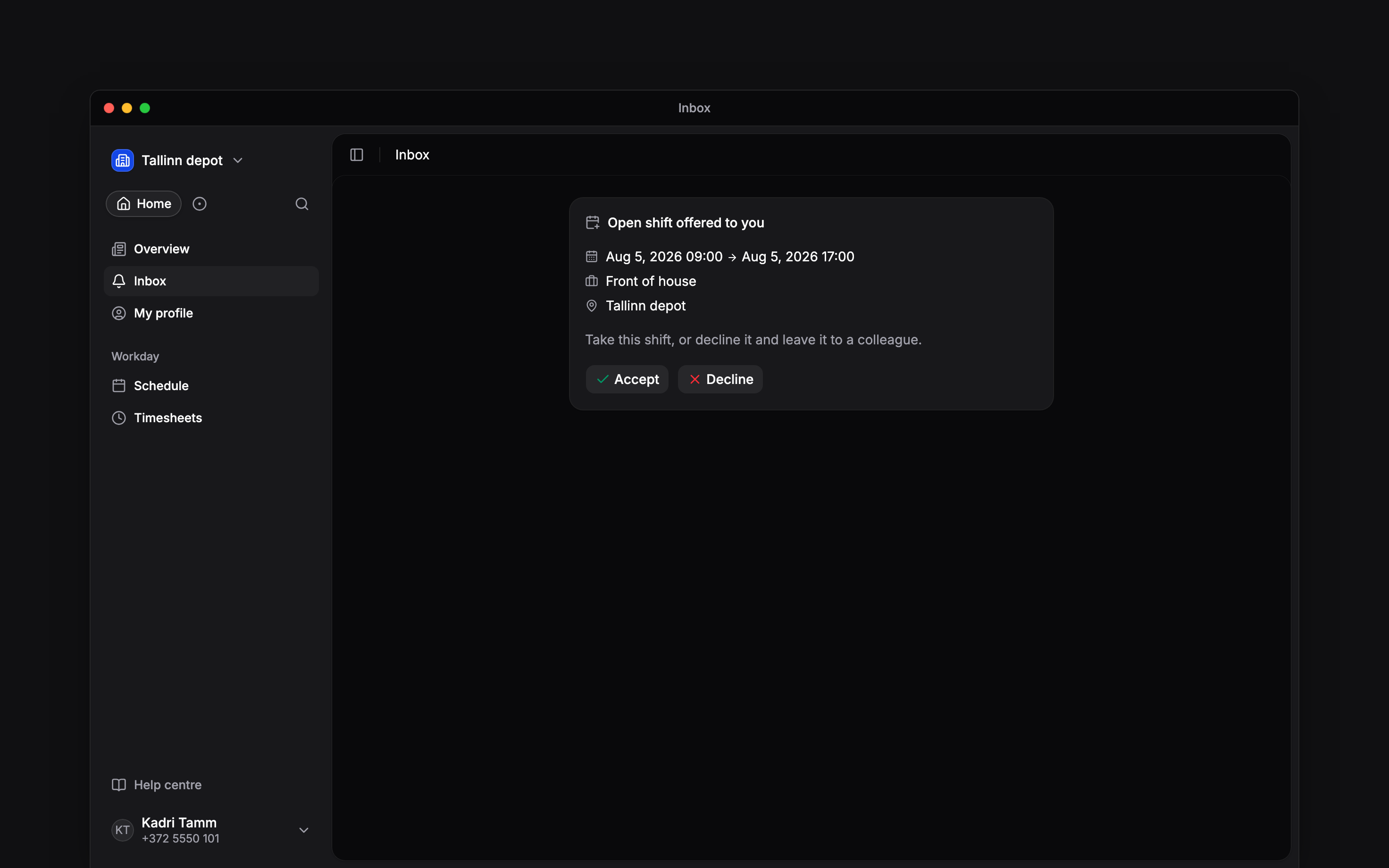Click the Timesheets clock icon
This screenshot has height=868, width=1389.
(119, 418)
